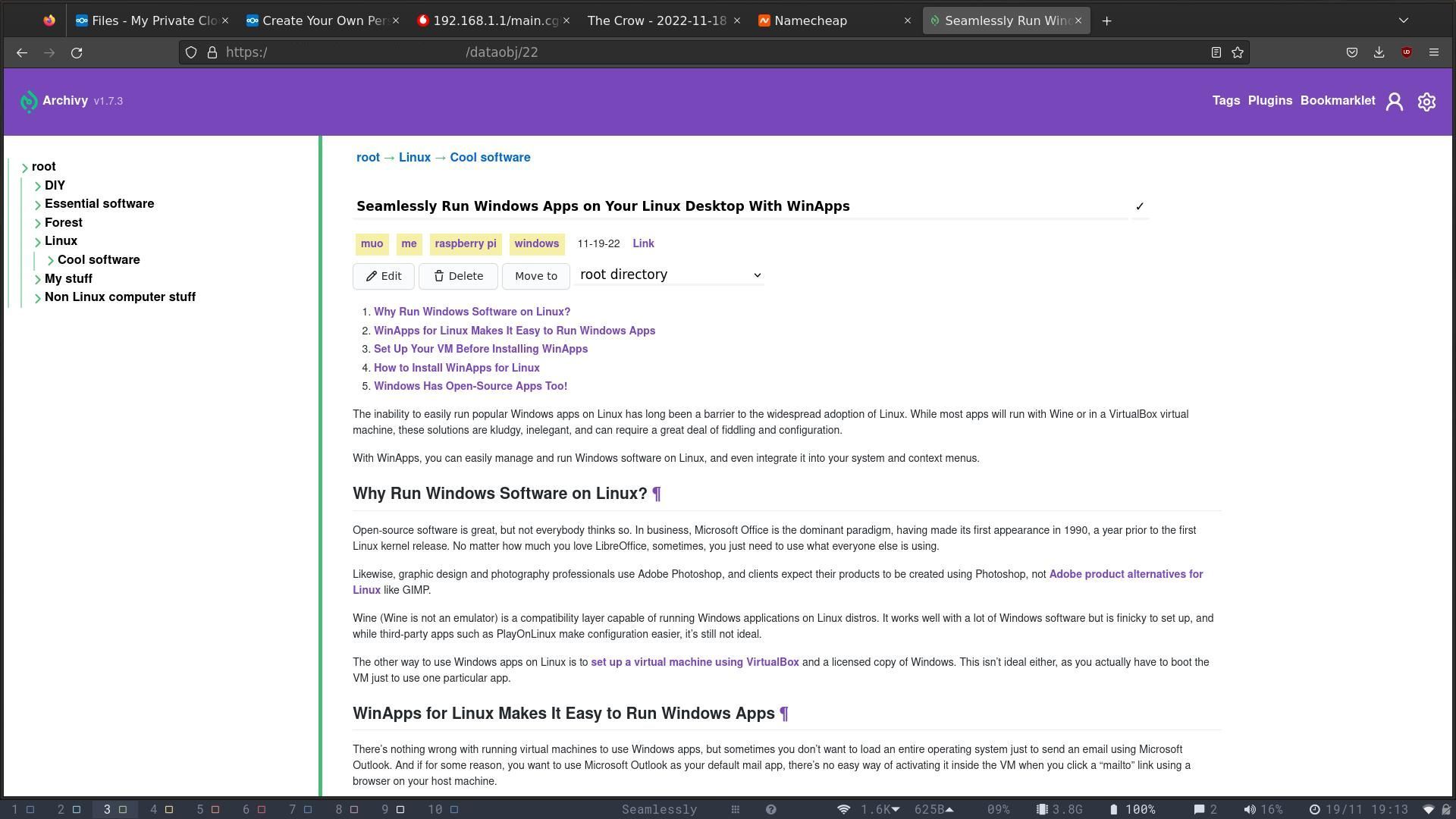Click the Archivy logo icon
This screenshot has height=819, width=1456.
point(28,102)
